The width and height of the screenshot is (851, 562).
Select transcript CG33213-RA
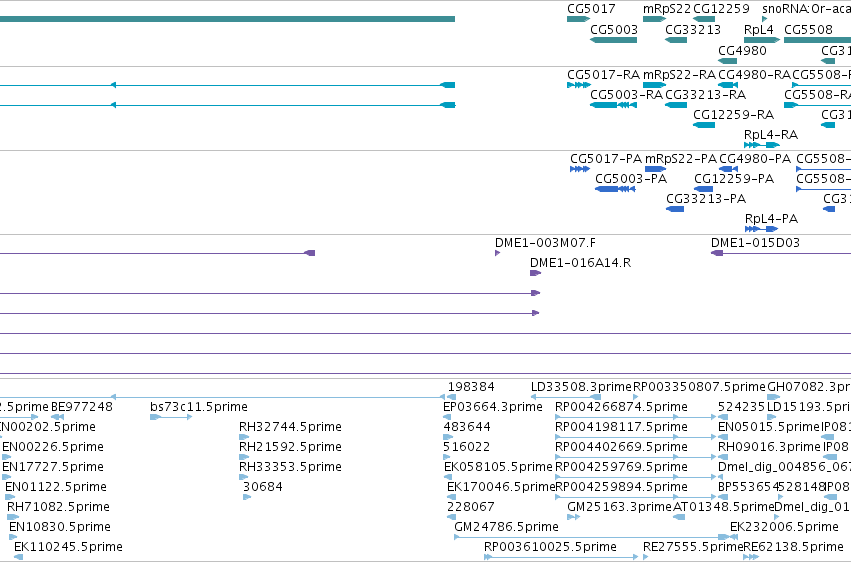676,105
